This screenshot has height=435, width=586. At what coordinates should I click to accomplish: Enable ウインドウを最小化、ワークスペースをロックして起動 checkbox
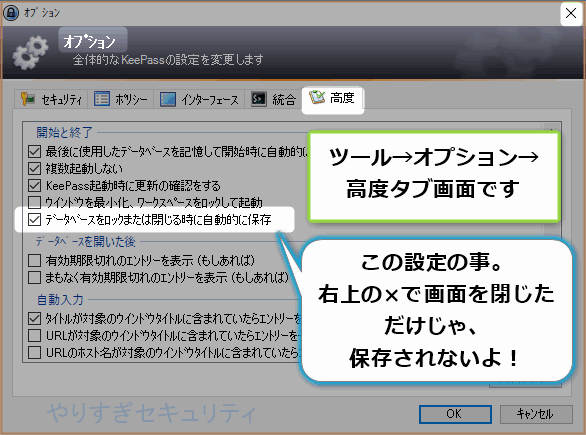[x=34, y=202]
